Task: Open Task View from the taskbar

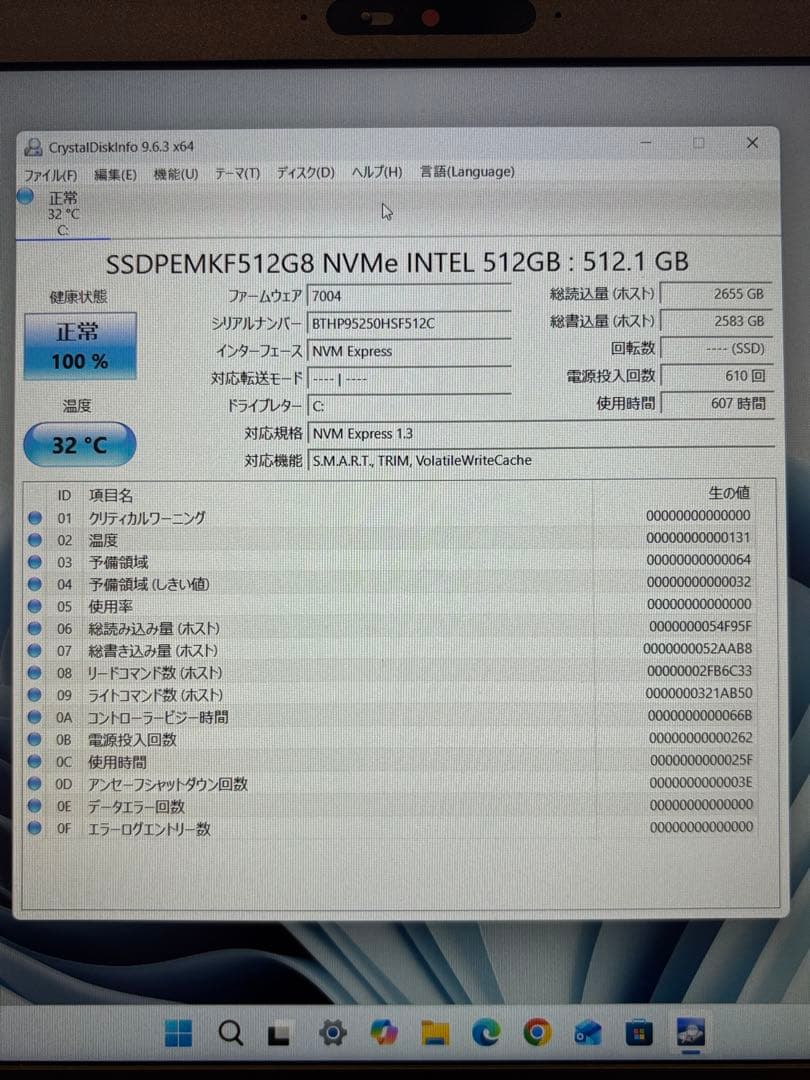Action: pyautogui.click(x=279, y=1033)
